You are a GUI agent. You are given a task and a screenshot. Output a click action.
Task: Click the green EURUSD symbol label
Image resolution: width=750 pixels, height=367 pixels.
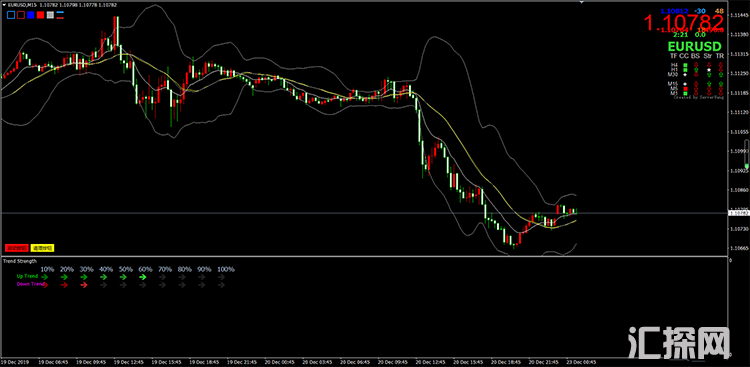[695, 47]
